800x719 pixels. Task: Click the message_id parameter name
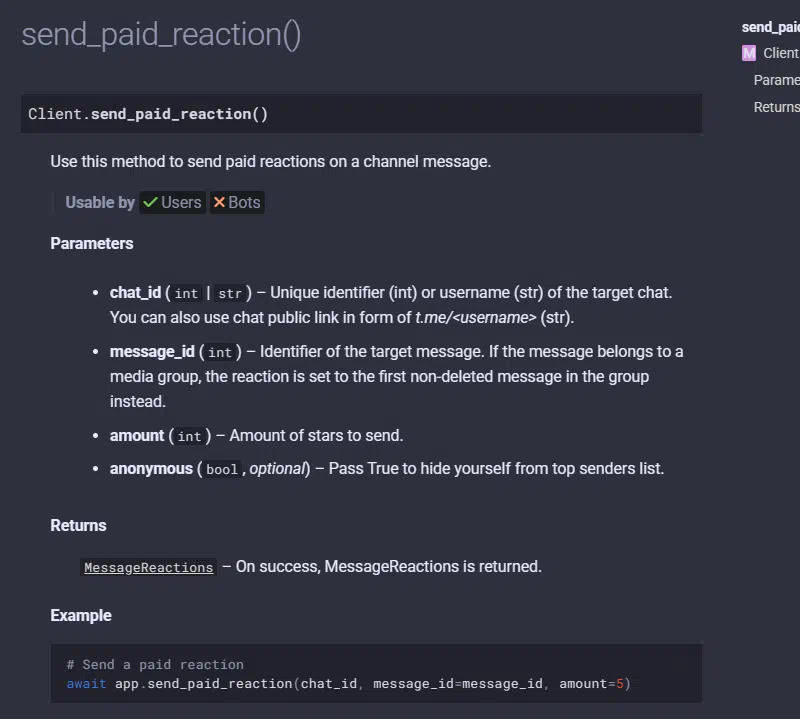[x=152, y=352]
